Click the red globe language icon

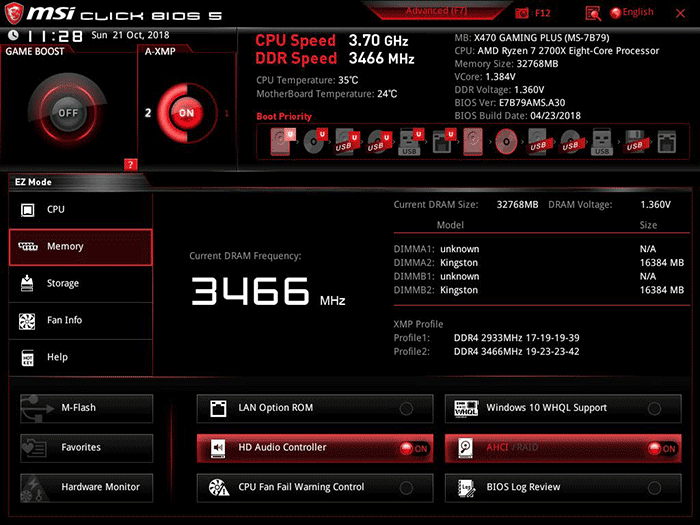[x=615, y=13]
